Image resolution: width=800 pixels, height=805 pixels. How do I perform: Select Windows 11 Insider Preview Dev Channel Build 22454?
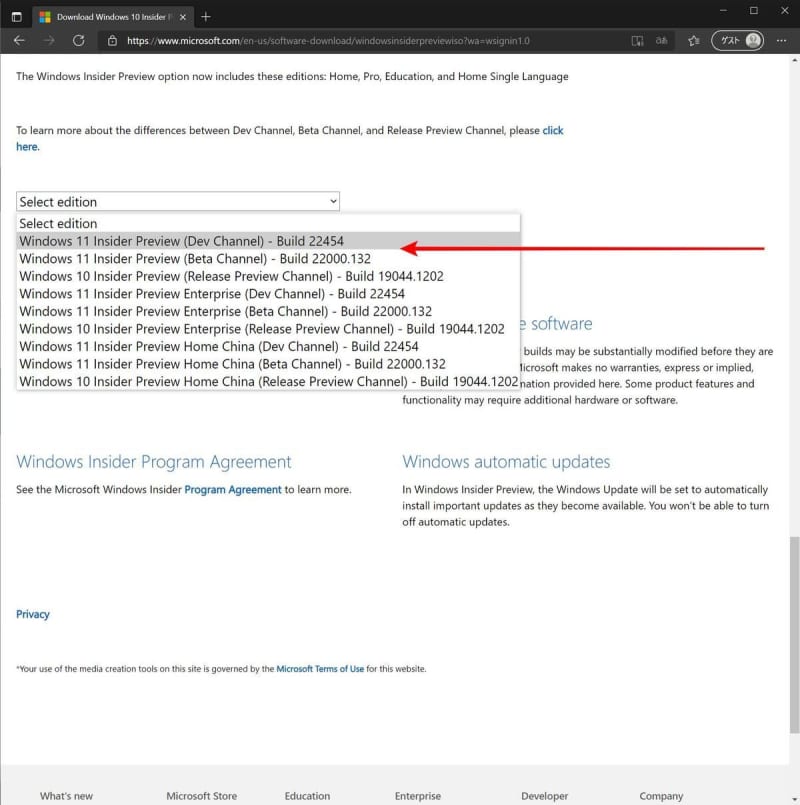(269, 241)
